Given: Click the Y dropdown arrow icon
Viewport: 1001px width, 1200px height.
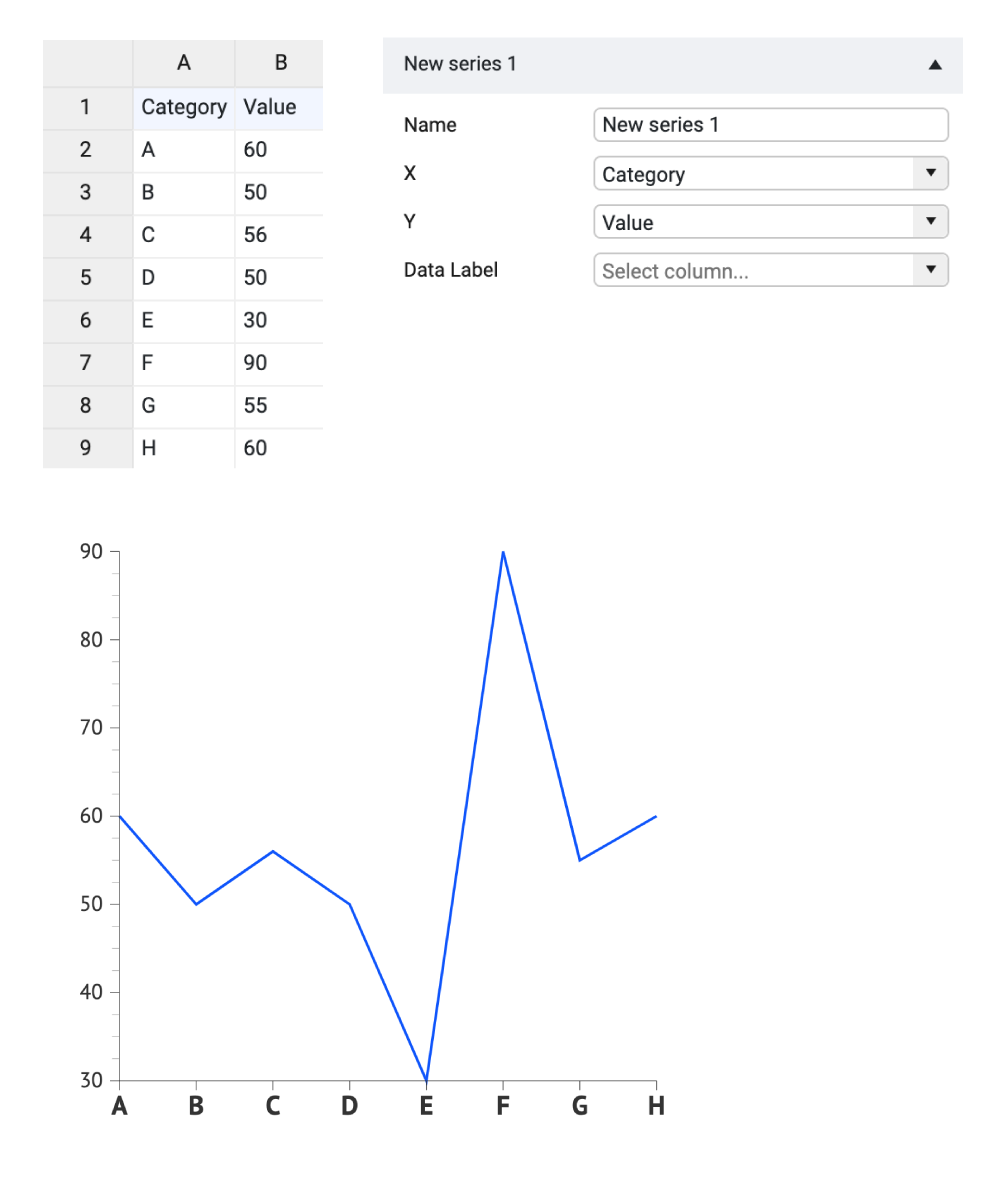Looking at the screenshot, I should point(932,221).
